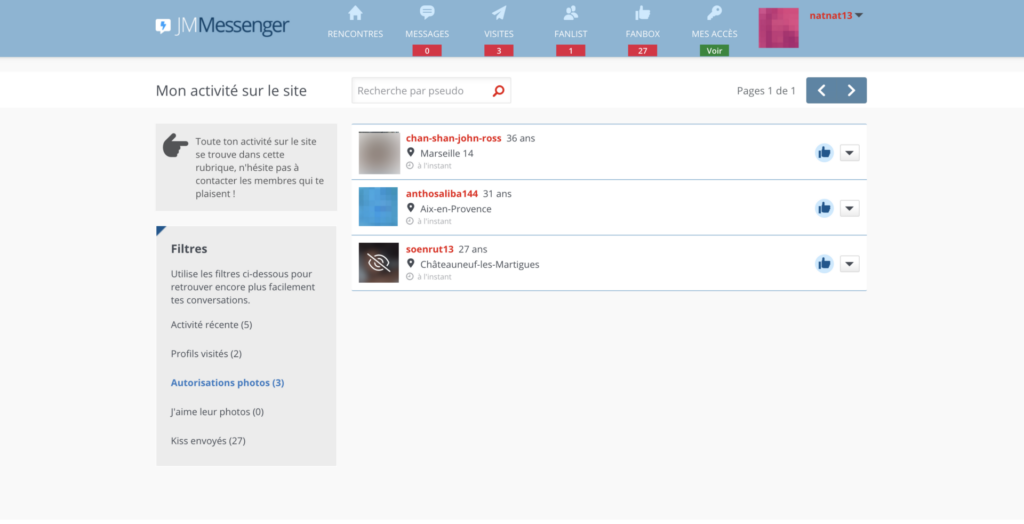The width and height of the screenshot is (1024, 524).
Task: Send kiss to chan-shan-john-ross
Action: click(x=824, y=153)
